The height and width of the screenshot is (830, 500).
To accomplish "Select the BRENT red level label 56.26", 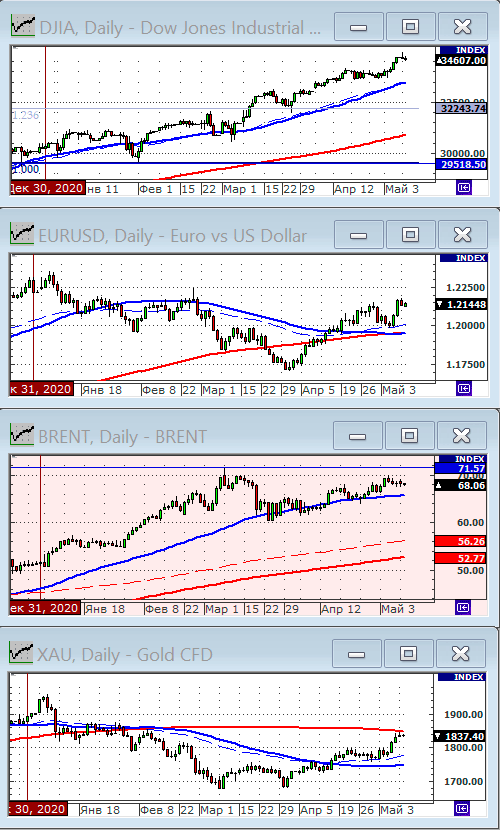I will click(x=460, y=541).
